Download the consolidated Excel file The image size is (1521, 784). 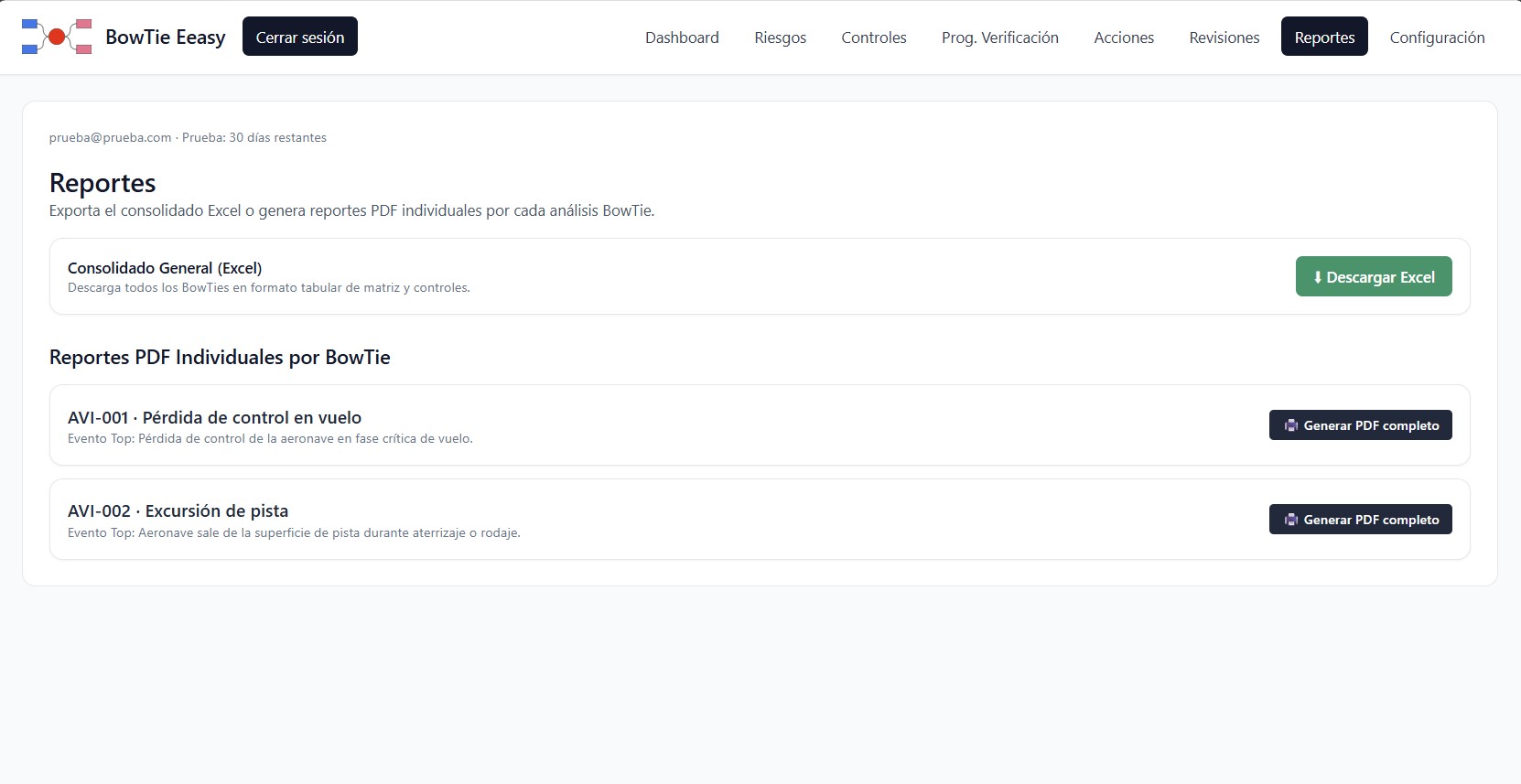(1374, 276)
